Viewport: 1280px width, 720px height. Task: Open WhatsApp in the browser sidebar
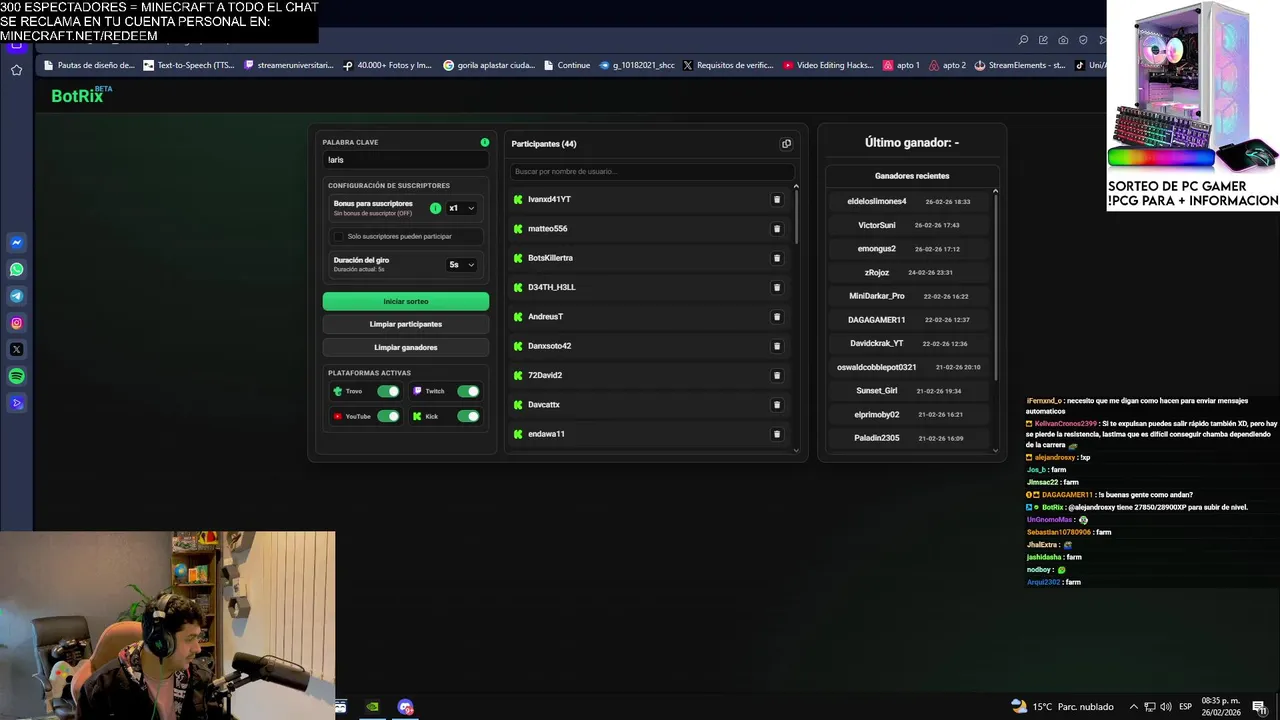17,270
